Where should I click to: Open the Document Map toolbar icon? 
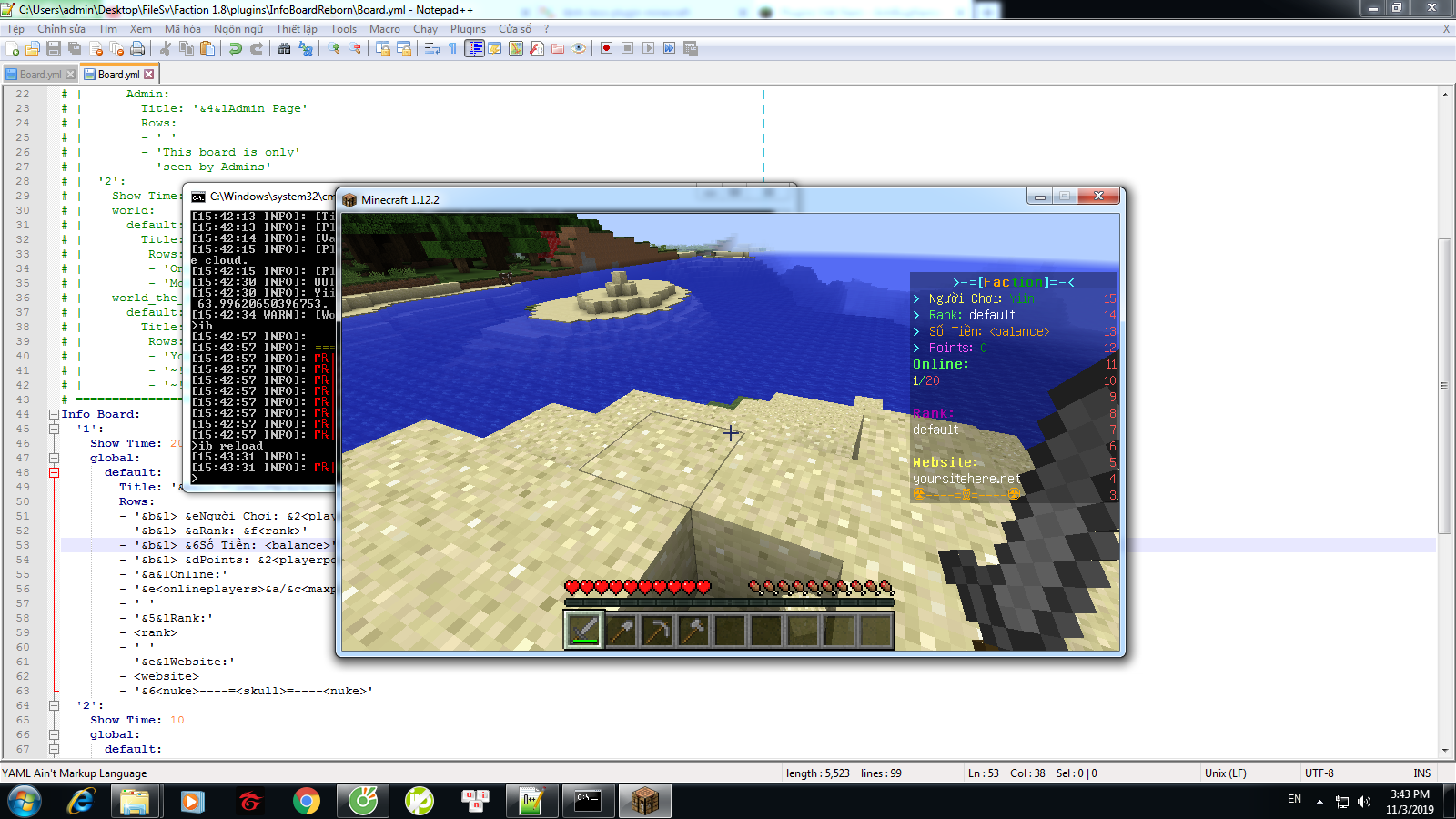[516, 48]
